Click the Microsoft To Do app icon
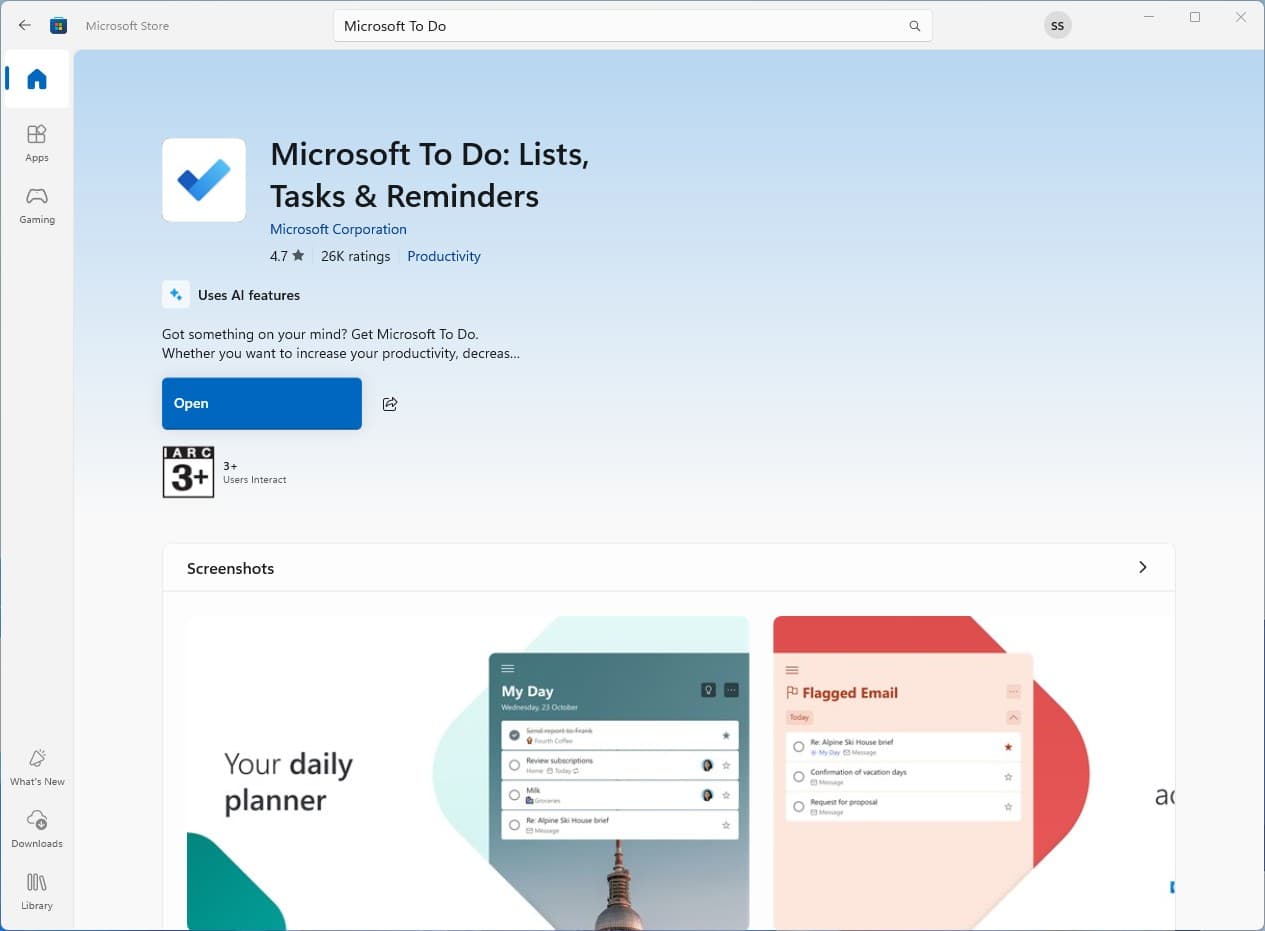The height and width of the screenshot is (931, 1265). coord(204,180)
